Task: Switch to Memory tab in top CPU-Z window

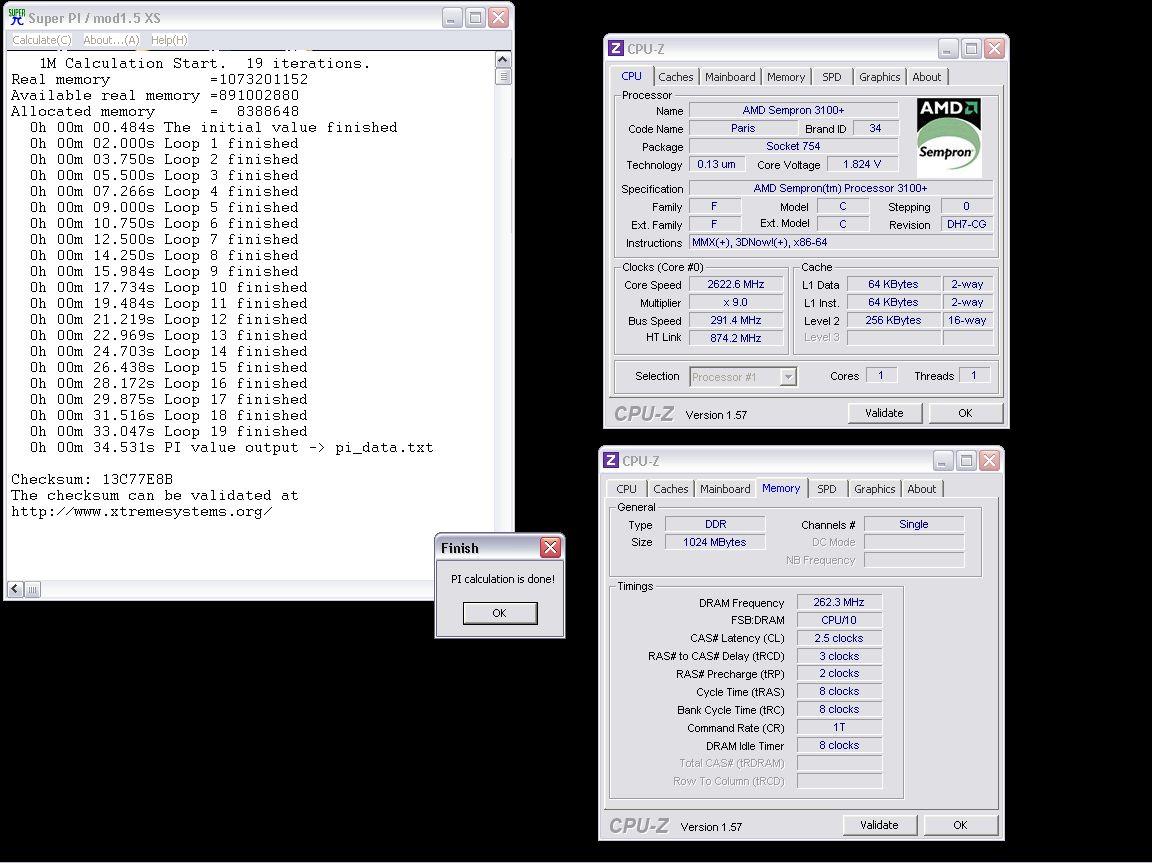Action: pos(785,76)
